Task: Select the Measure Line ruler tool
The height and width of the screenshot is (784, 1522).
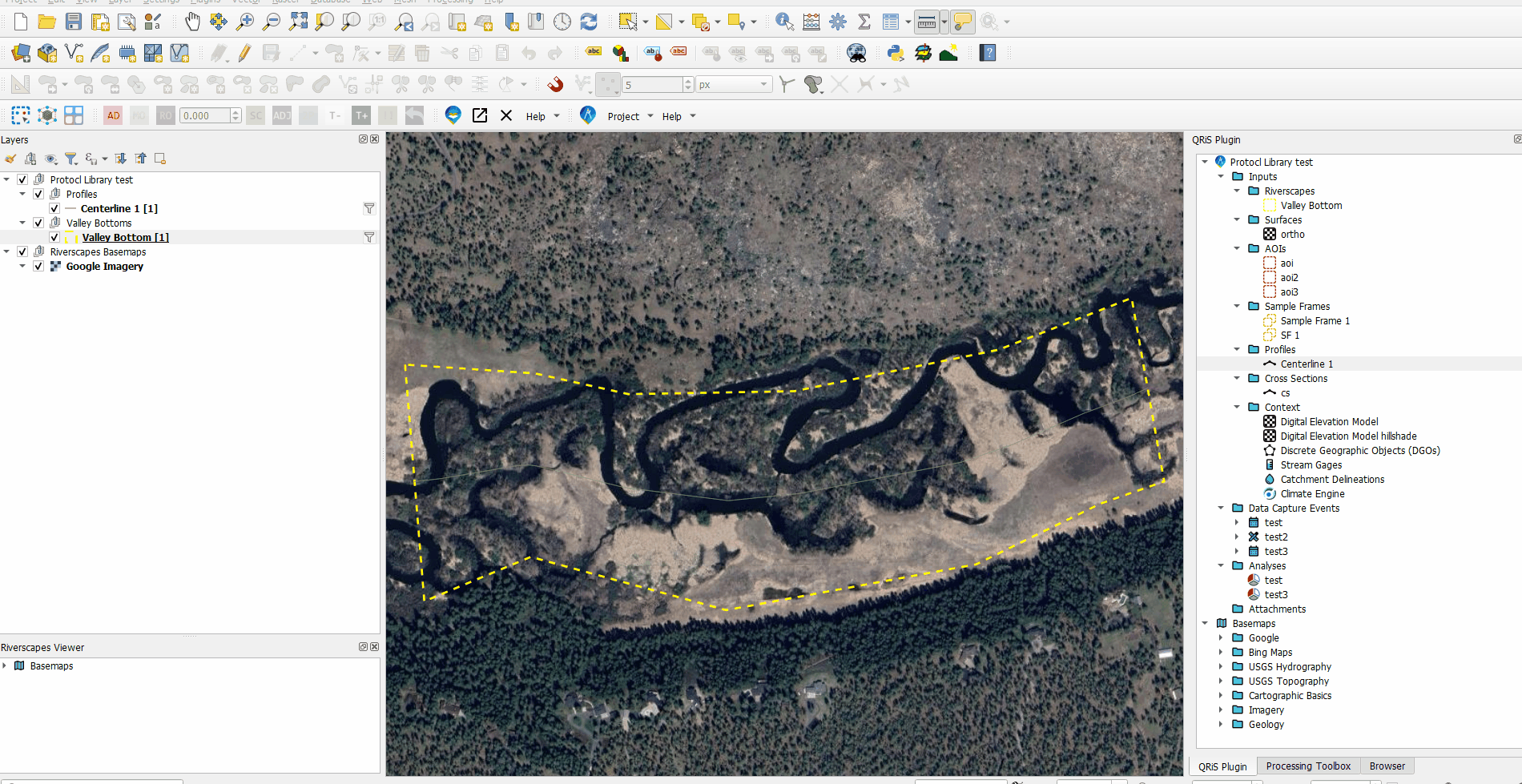Action: point(927,22)
